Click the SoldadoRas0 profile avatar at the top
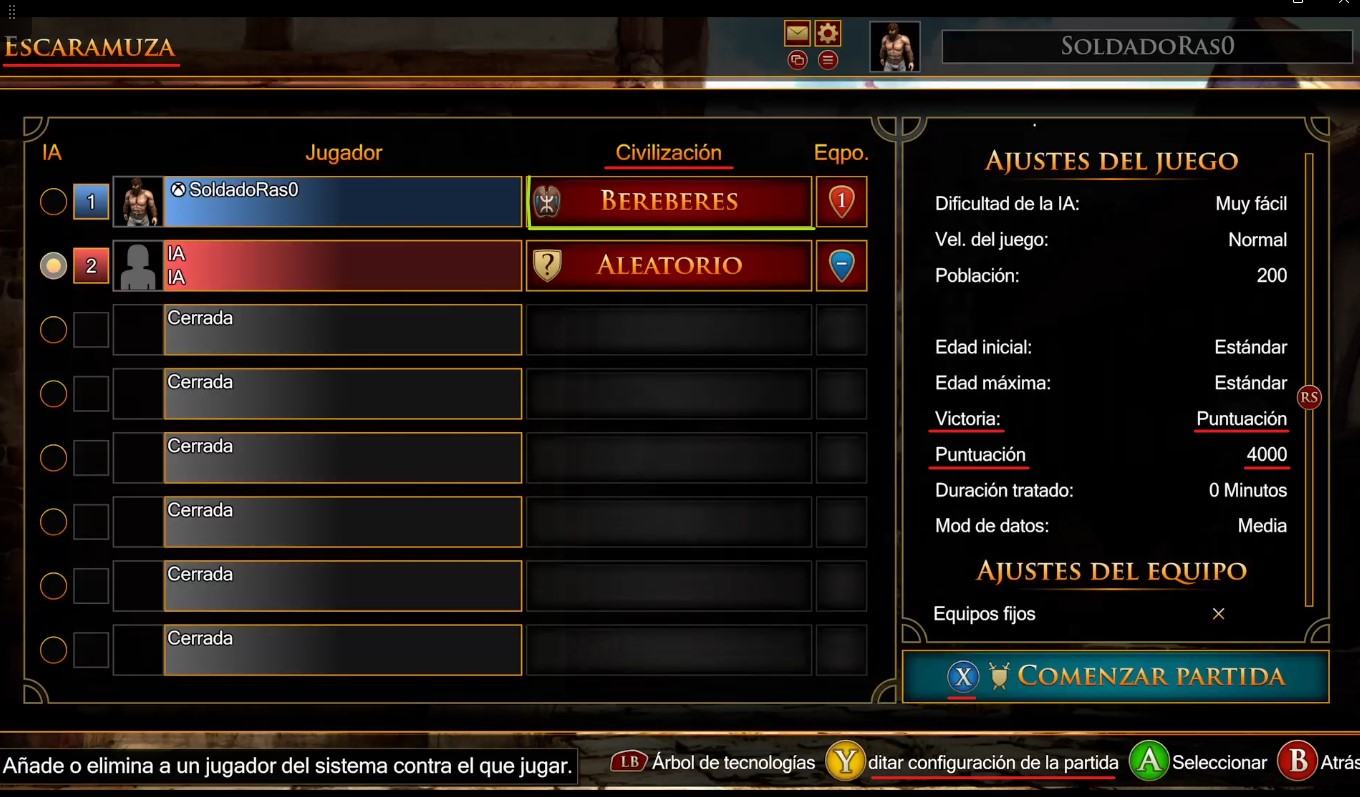This screenshot has height=797, width=1360. point(895,47)
